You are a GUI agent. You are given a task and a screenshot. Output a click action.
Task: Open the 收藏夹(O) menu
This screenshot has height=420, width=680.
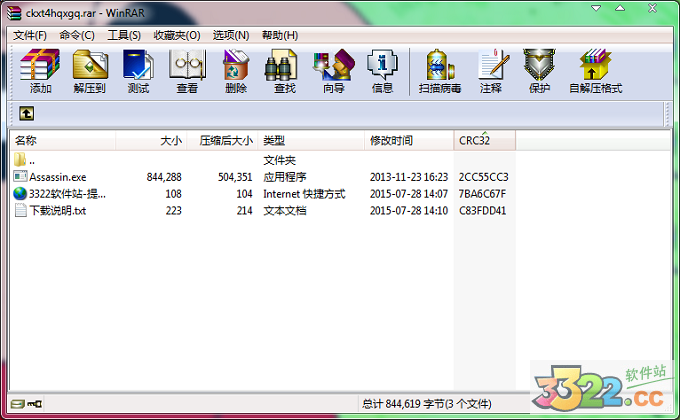tap(177, 35)
